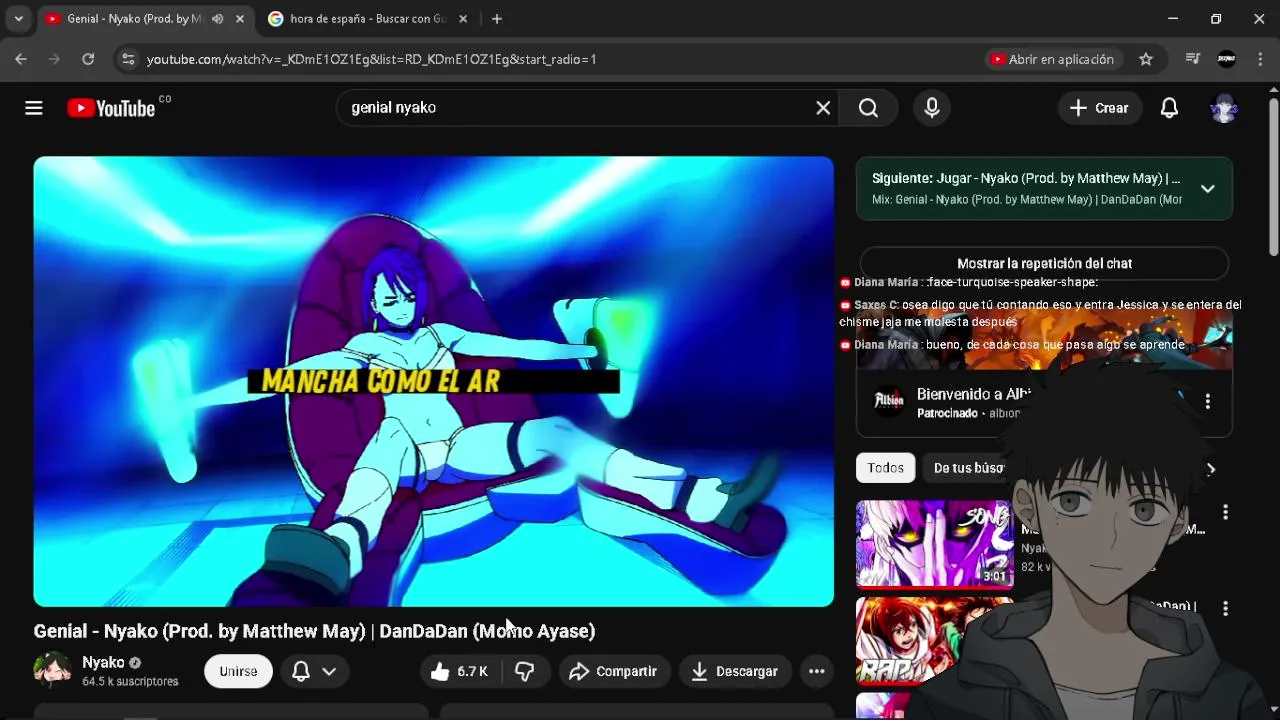Image resolution: width=1280 pixels, height=720 pixels.
Task: Click the Albion sponsor logo
Action: pyautogui.click(x=889, y=401)
